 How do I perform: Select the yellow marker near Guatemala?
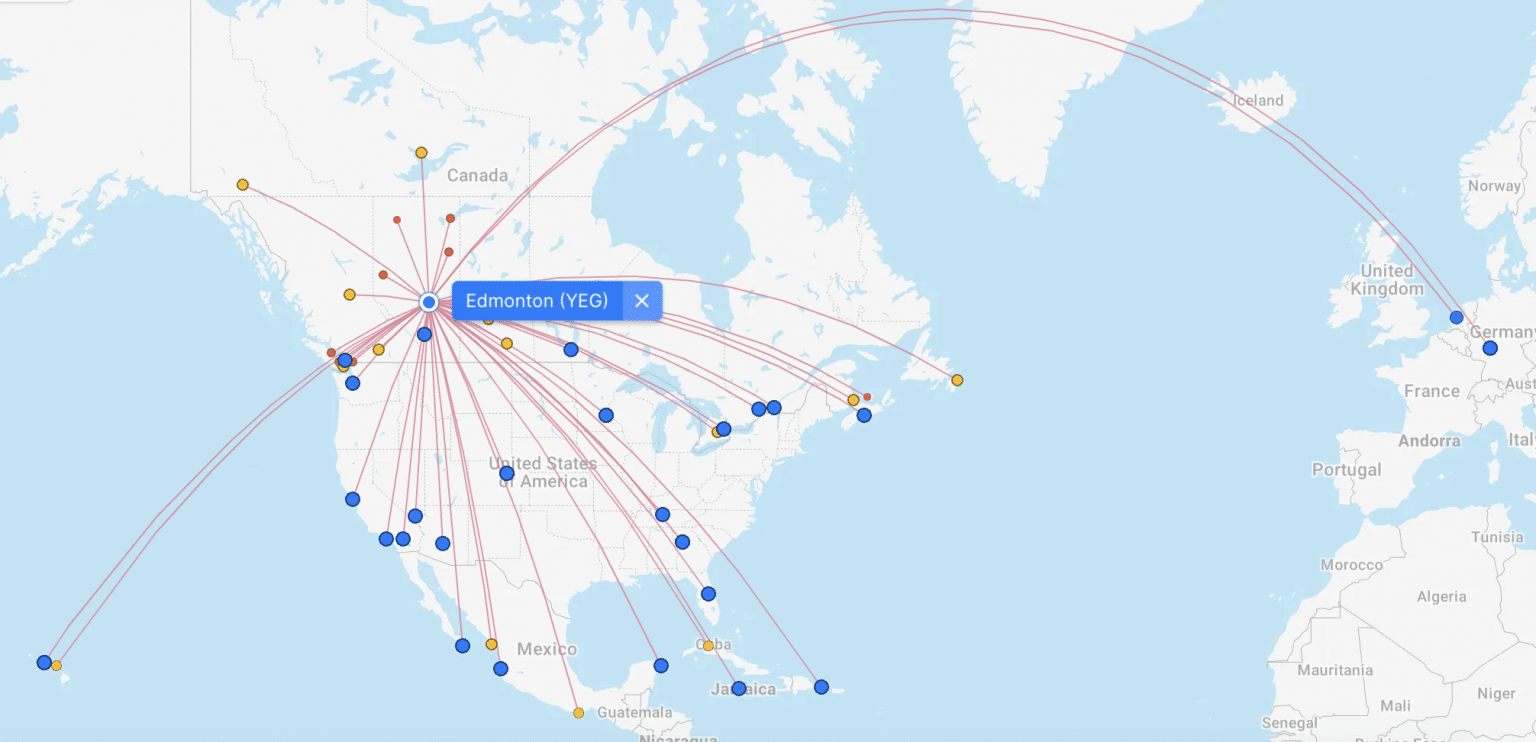tap(578, 713)
